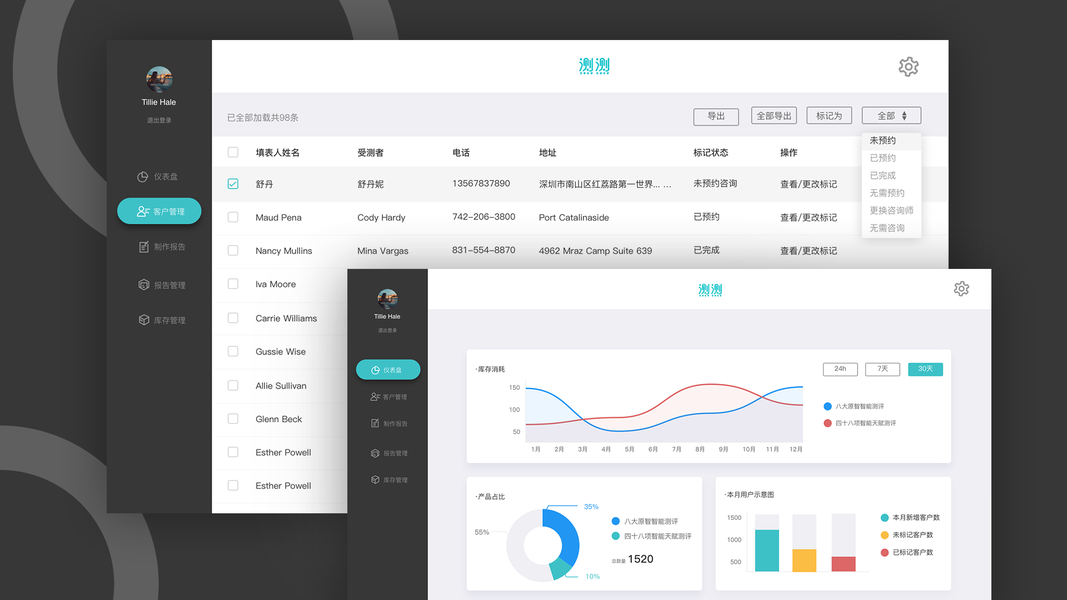Click 测测 logo in back window header
Screen dimensions: 1067x600
click(594, 66)
